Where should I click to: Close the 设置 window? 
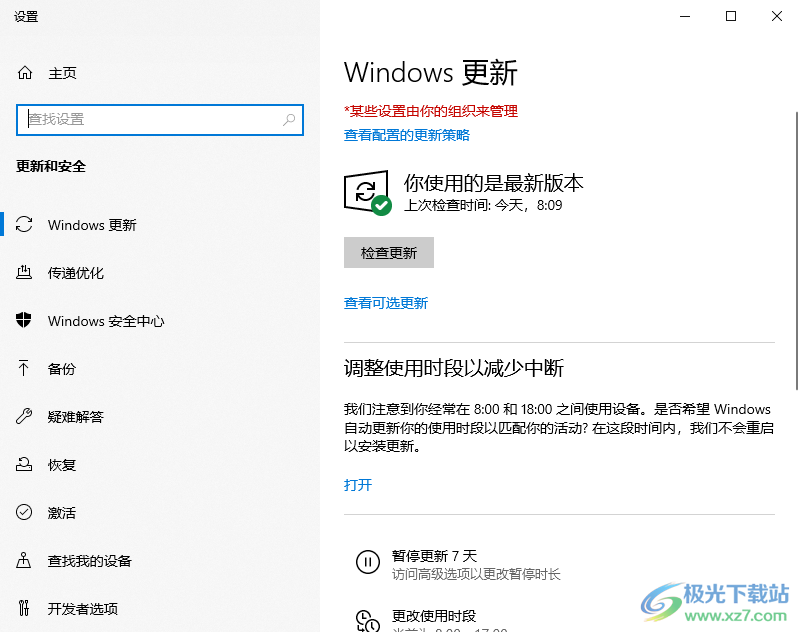pyautogui.click(x=777, y=16)
